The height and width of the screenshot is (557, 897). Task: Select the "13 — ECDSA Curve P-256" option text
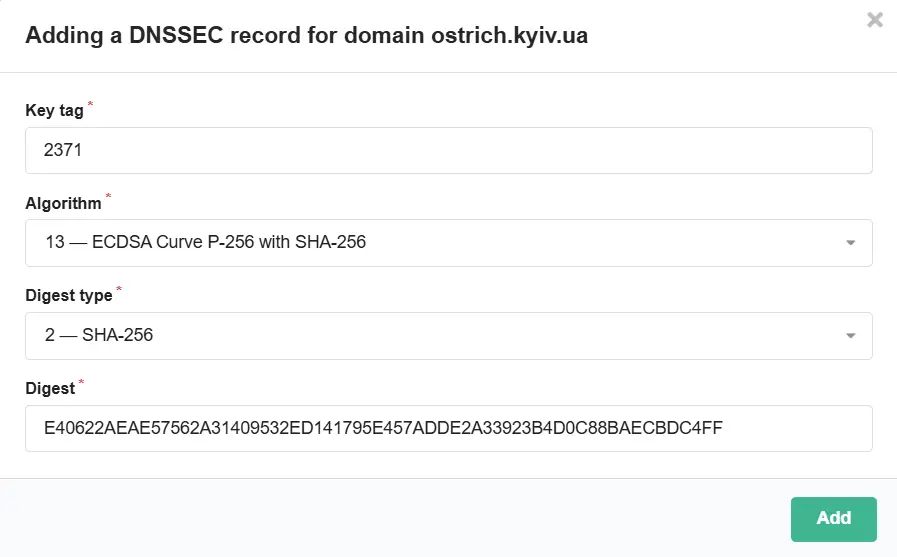coord(205,242)
